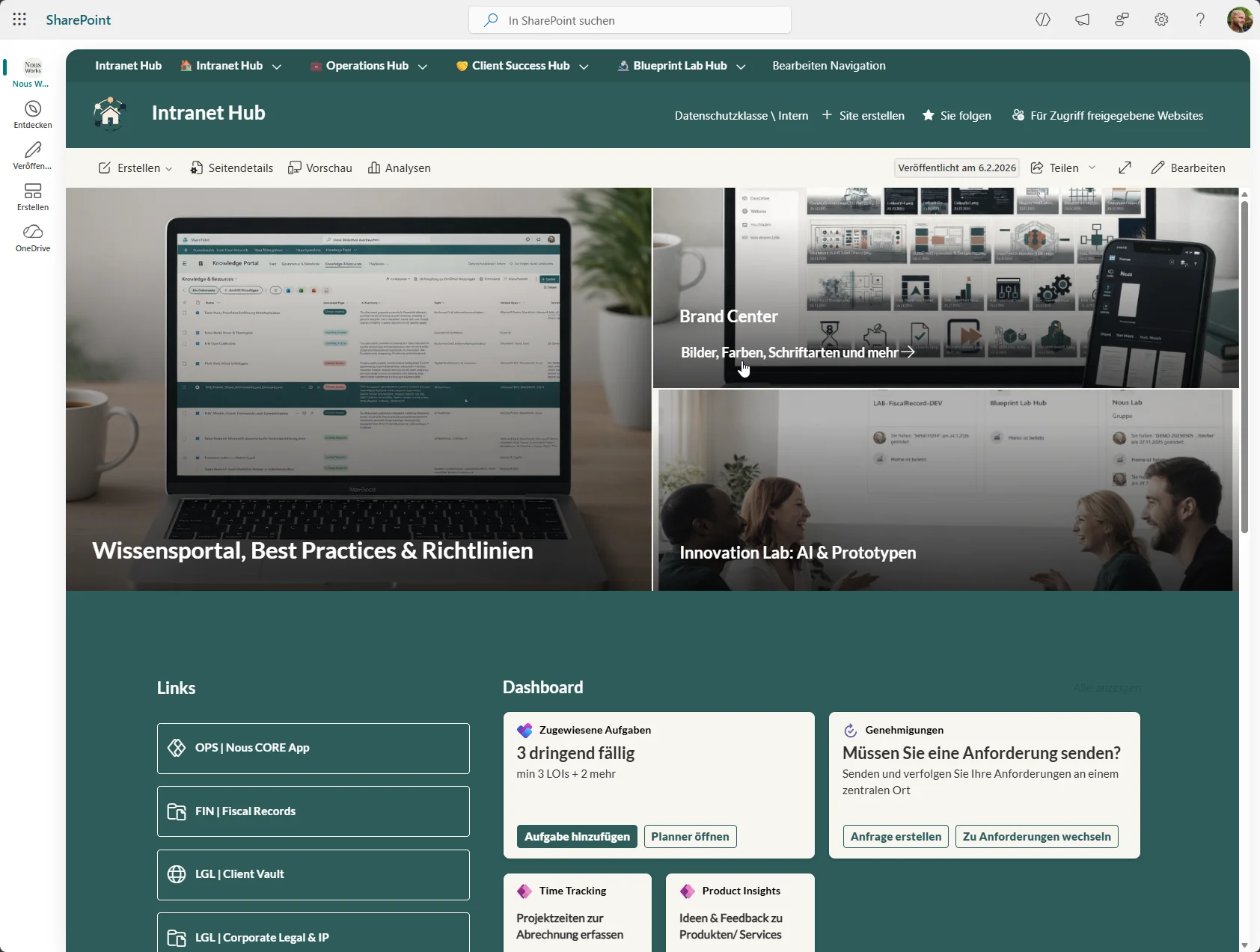
Task: Open the user profile picture
Action: [1240, 20]
